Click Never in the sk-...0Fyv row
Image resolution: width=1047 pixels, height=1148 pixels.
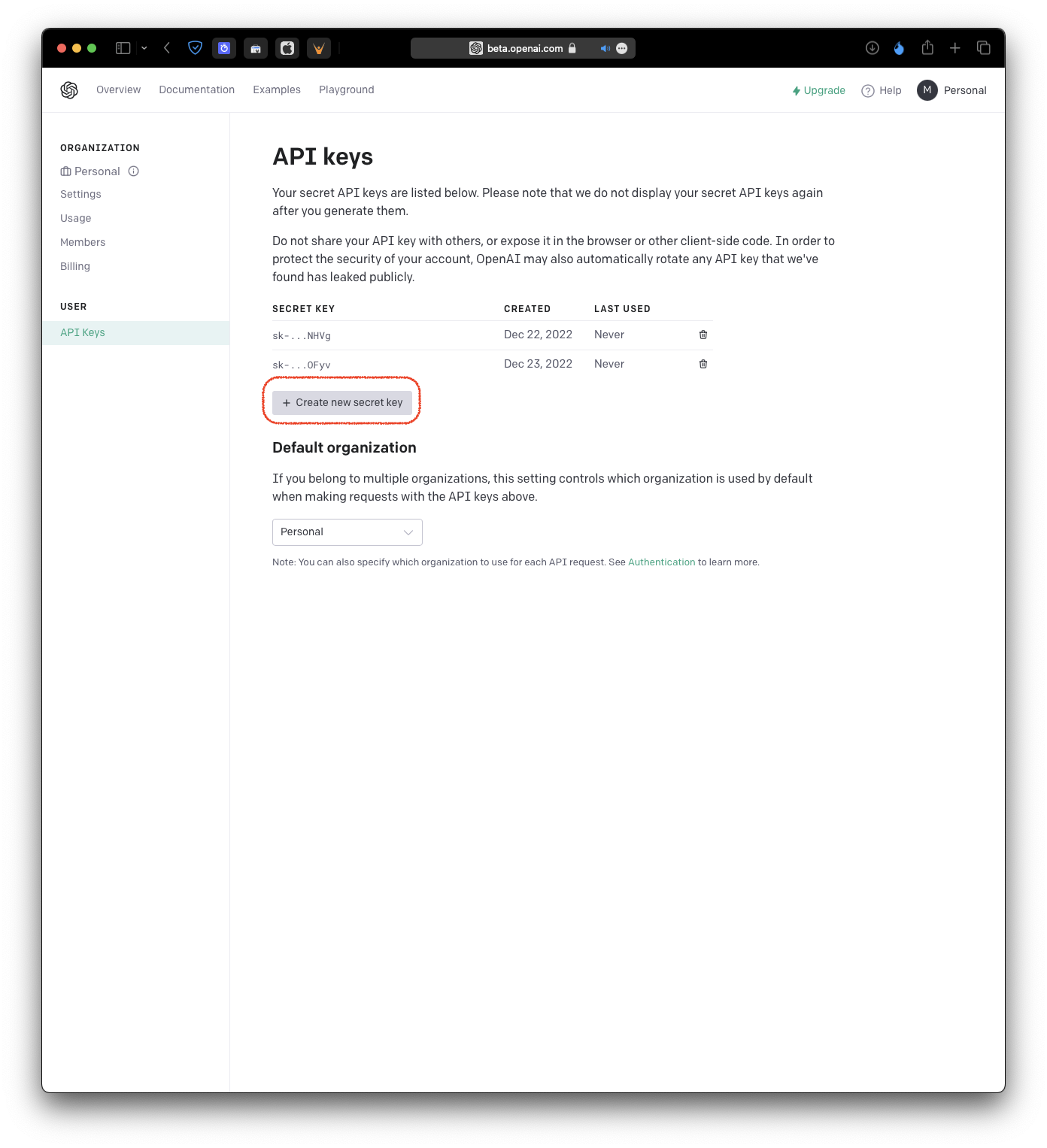[609, 364]
